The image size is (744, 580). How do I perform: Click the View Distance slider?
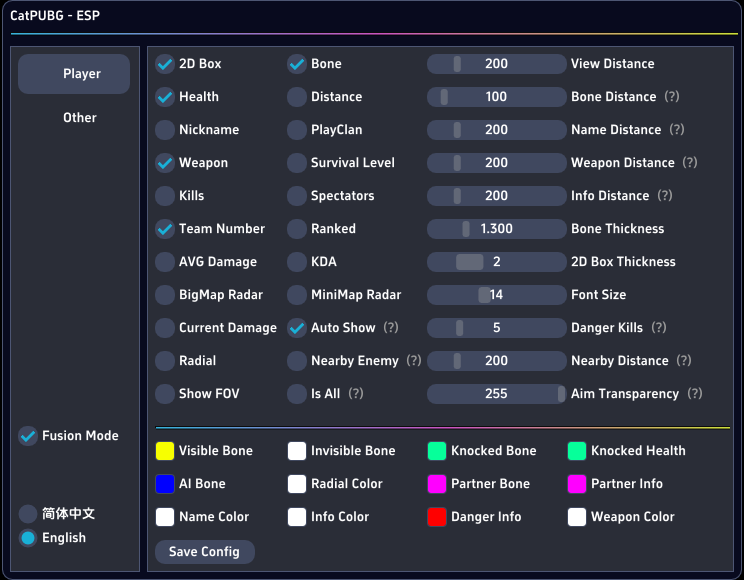[x=496, y=64]
